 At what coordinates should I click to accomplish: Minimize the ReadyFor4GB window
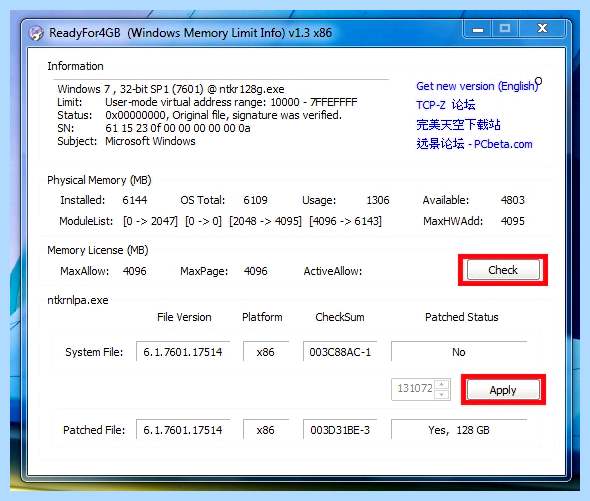click(478, 29)
